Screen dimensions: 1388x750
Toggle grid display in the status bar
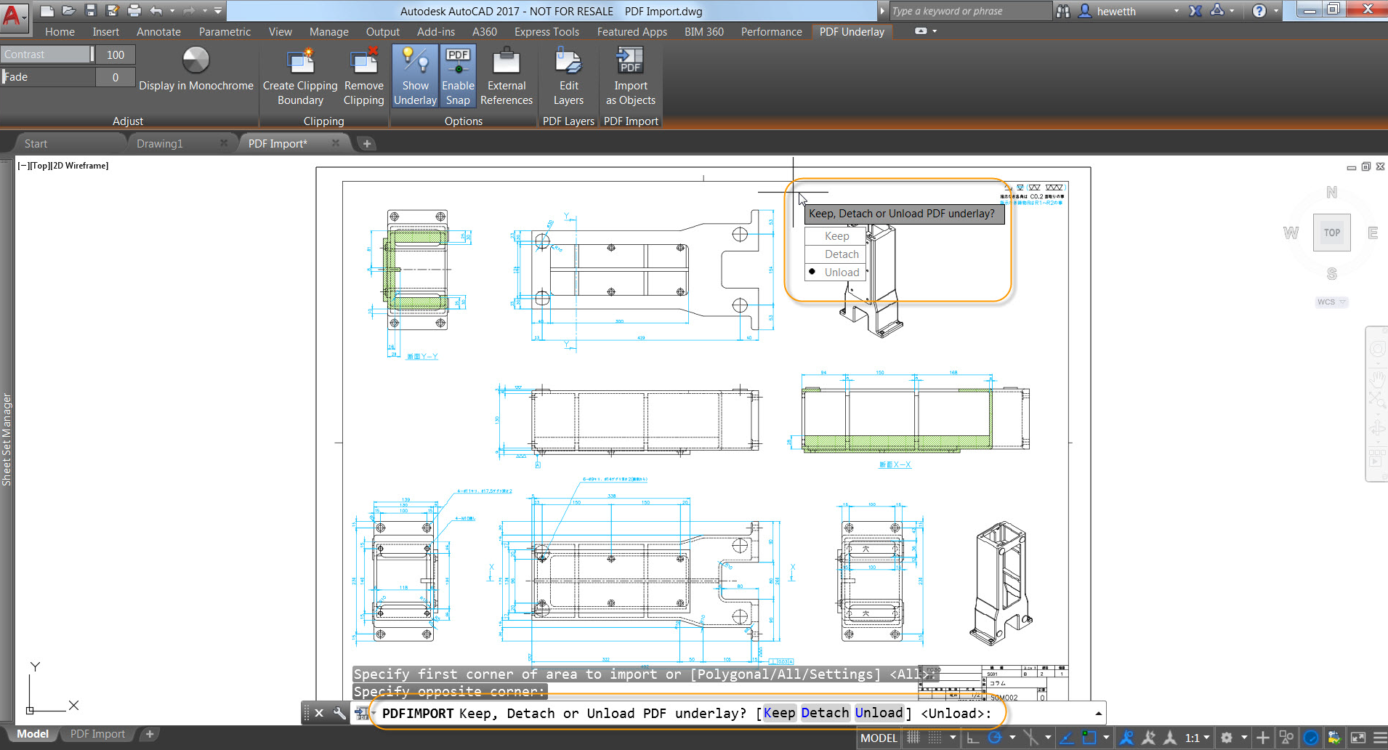pyautogui.click(x=914, y=737)
